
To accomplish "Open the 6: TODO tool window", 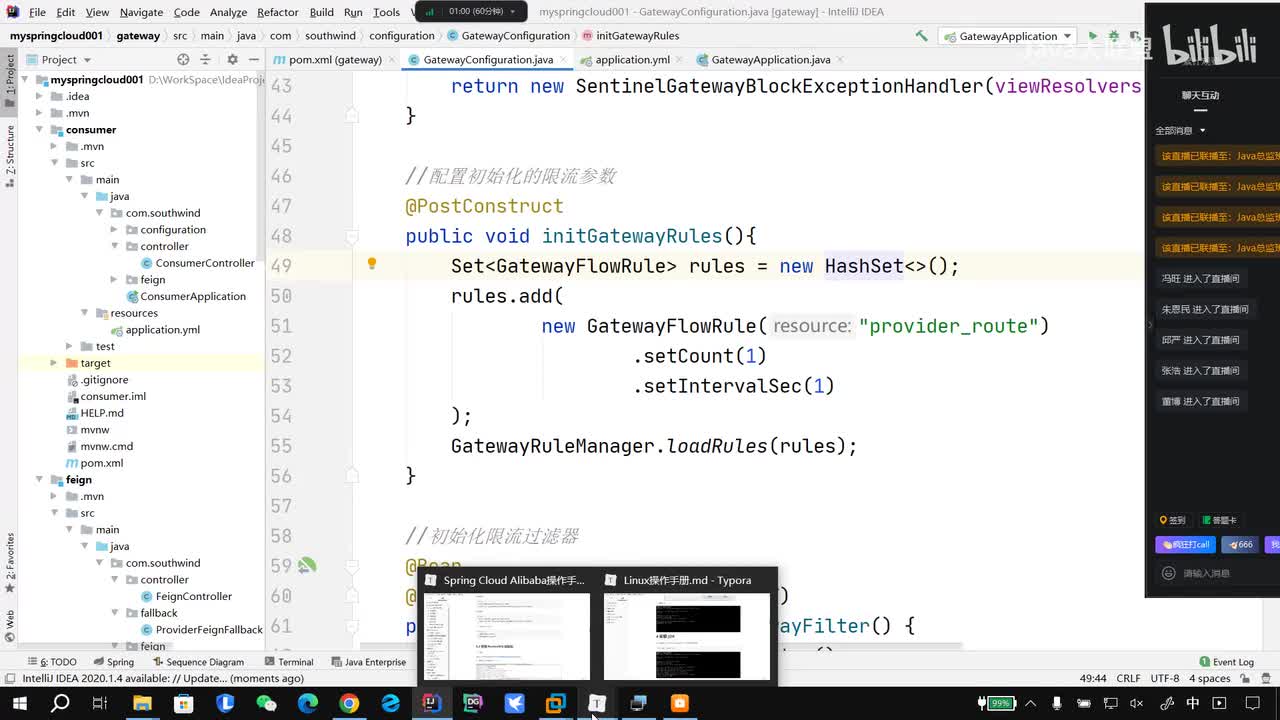I will coord(52,662).
